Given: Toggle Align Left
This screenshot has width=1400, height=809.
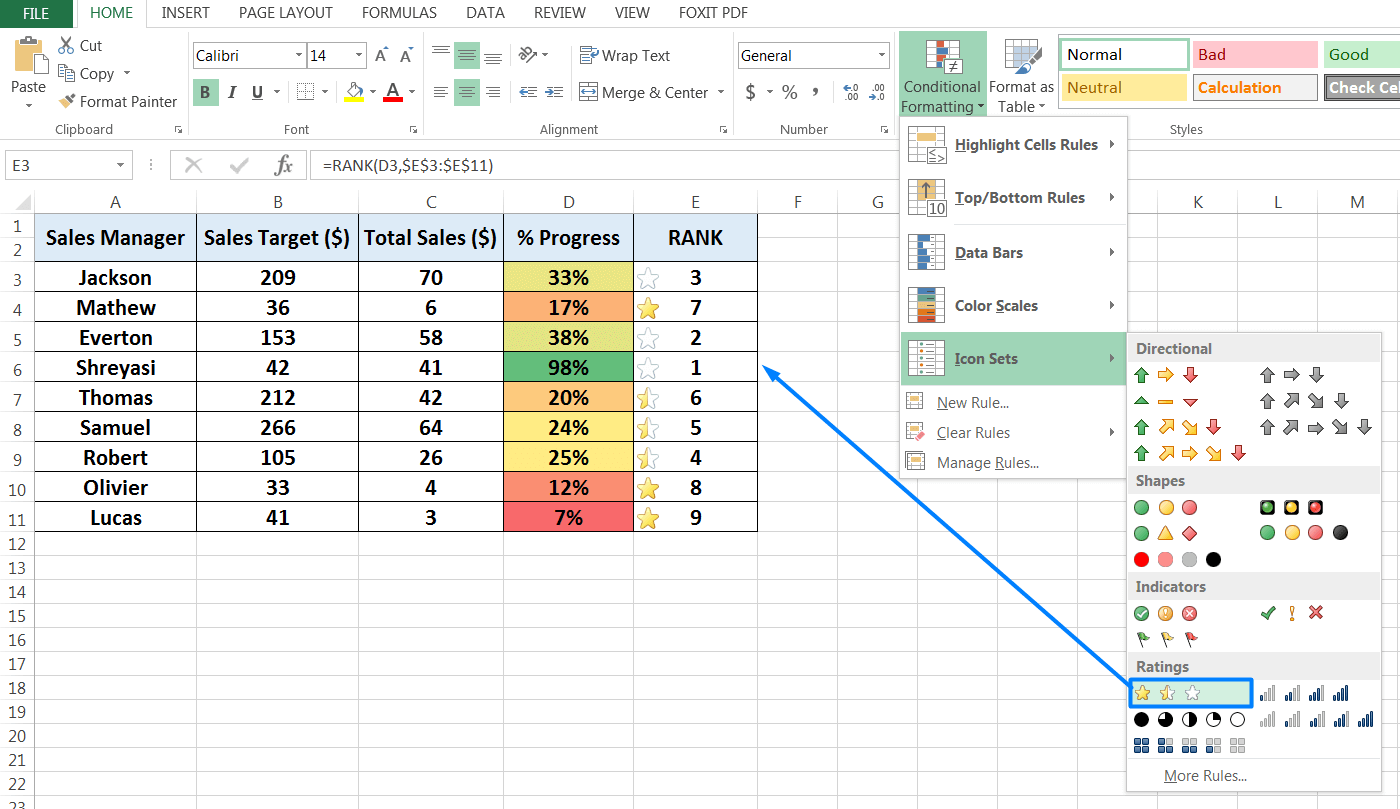Looking at the screenshot, I should (441, 93).
